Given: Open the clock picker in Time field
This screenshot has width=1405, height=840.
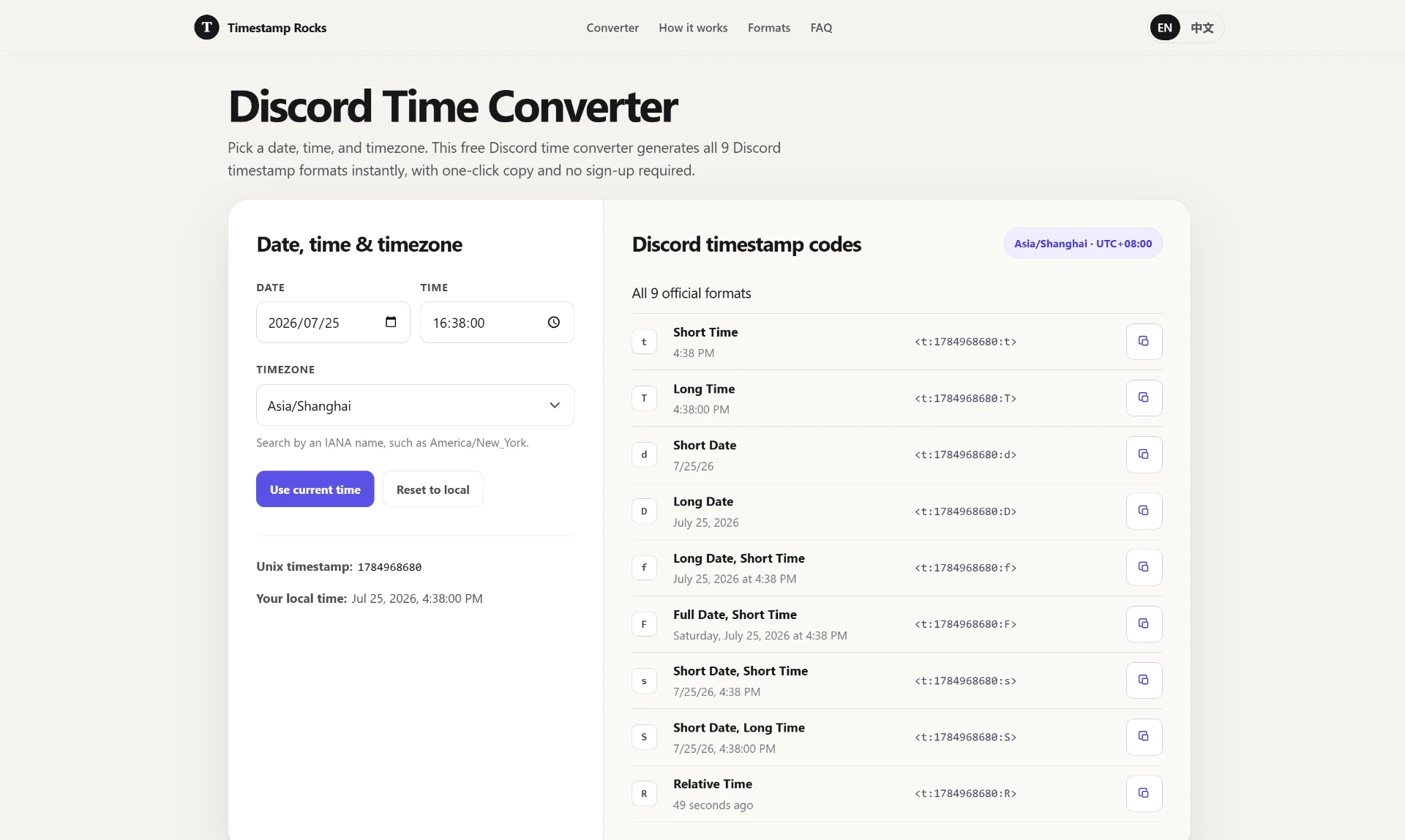Looking at the screenshot, I should tap(554, 322).
